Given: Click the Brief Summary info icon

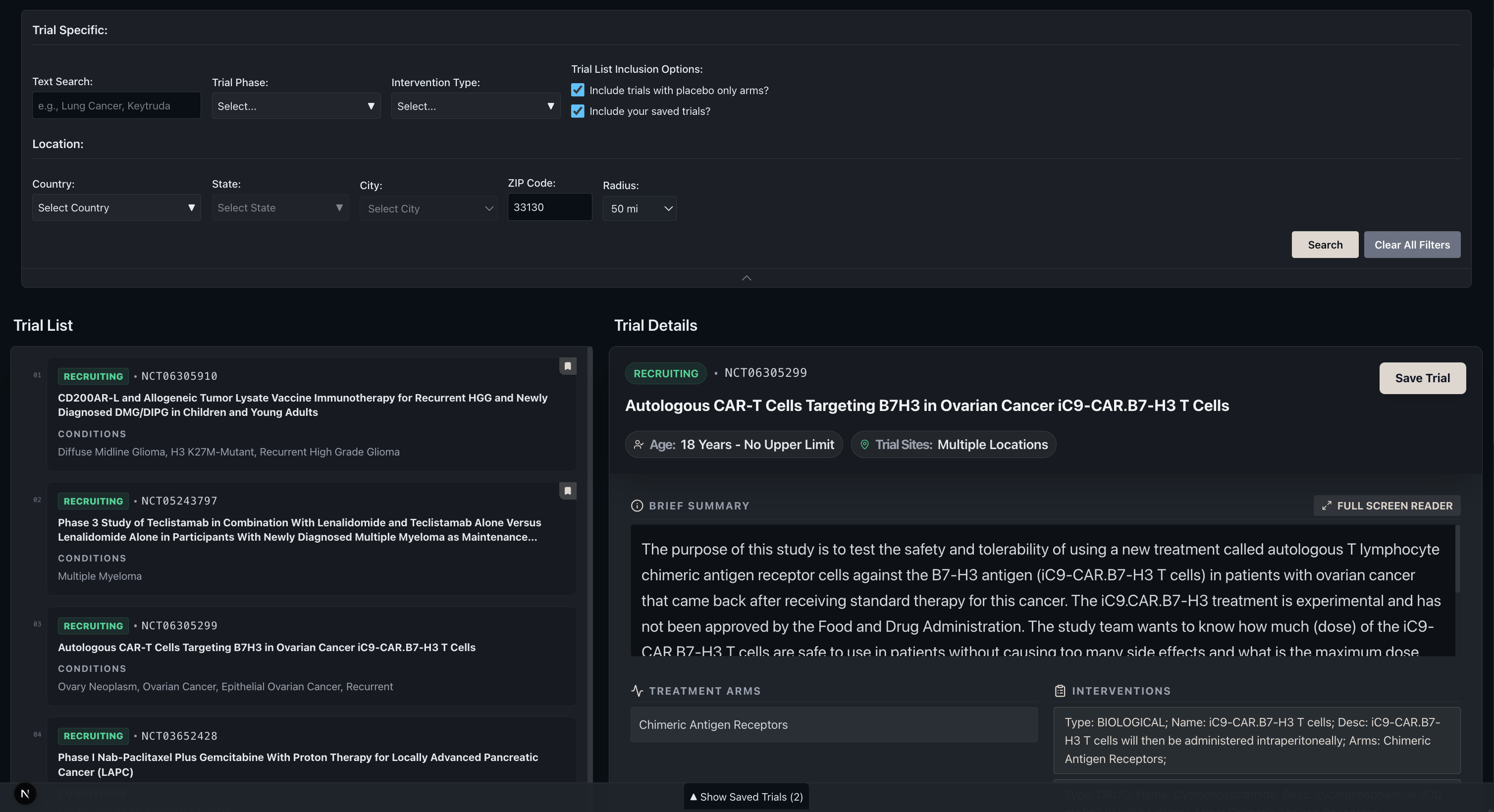Looking at the screenshot, I should point(637,506).
